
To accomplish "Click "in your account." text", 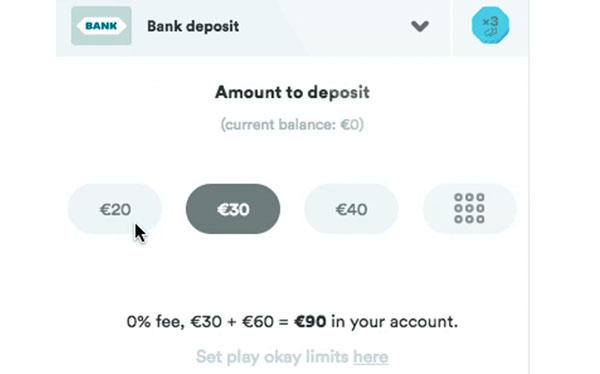I will pos(395,322).
